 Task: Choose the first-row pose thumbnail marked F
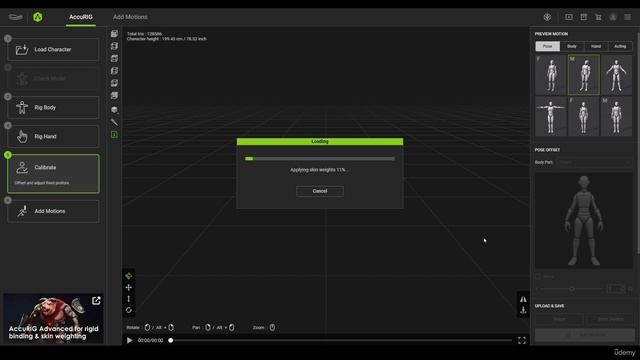pos(551,75)
